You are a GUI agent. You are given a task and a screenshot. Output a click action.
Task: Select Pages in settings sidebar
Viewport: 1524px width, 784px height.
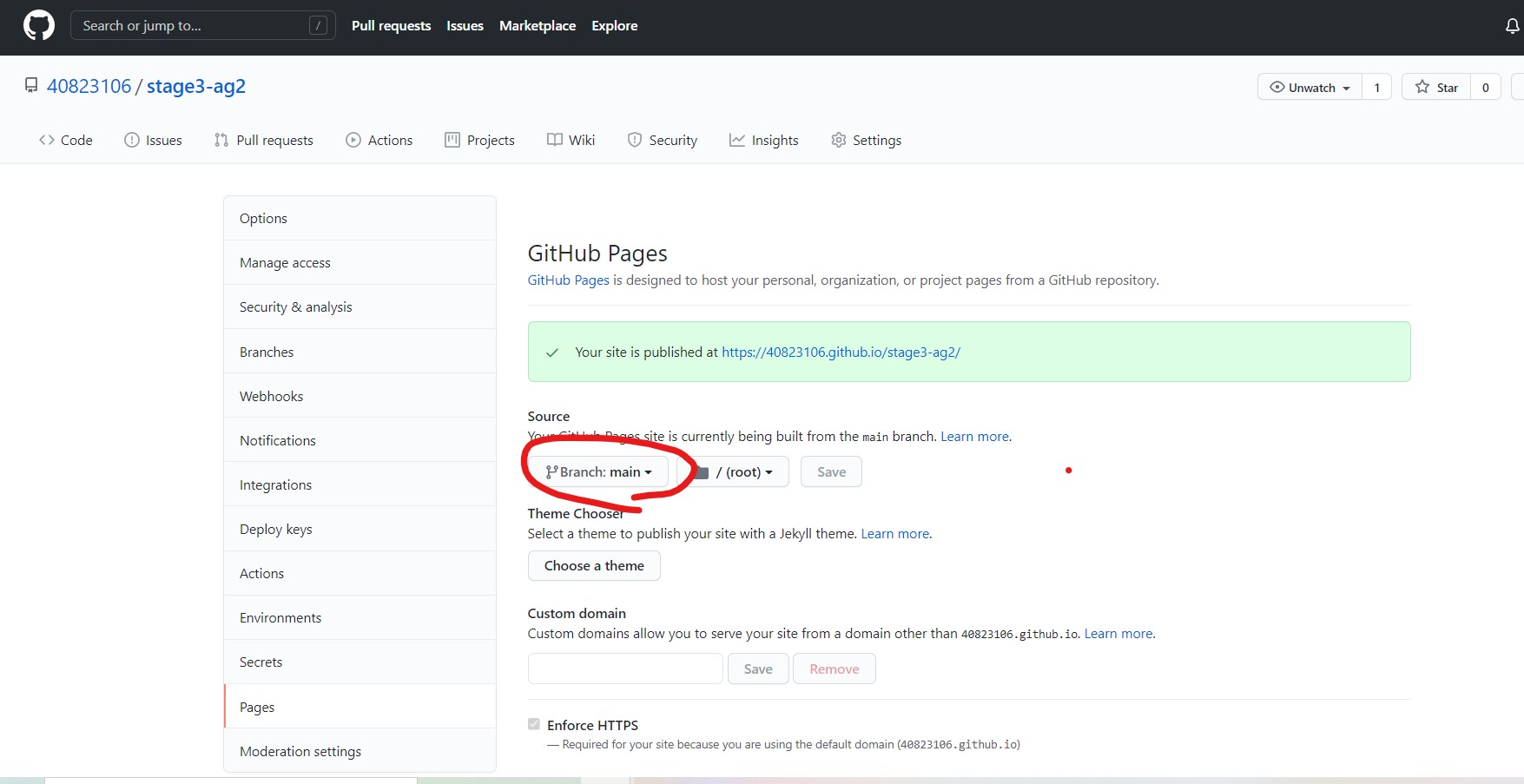[x=360, y=707]
